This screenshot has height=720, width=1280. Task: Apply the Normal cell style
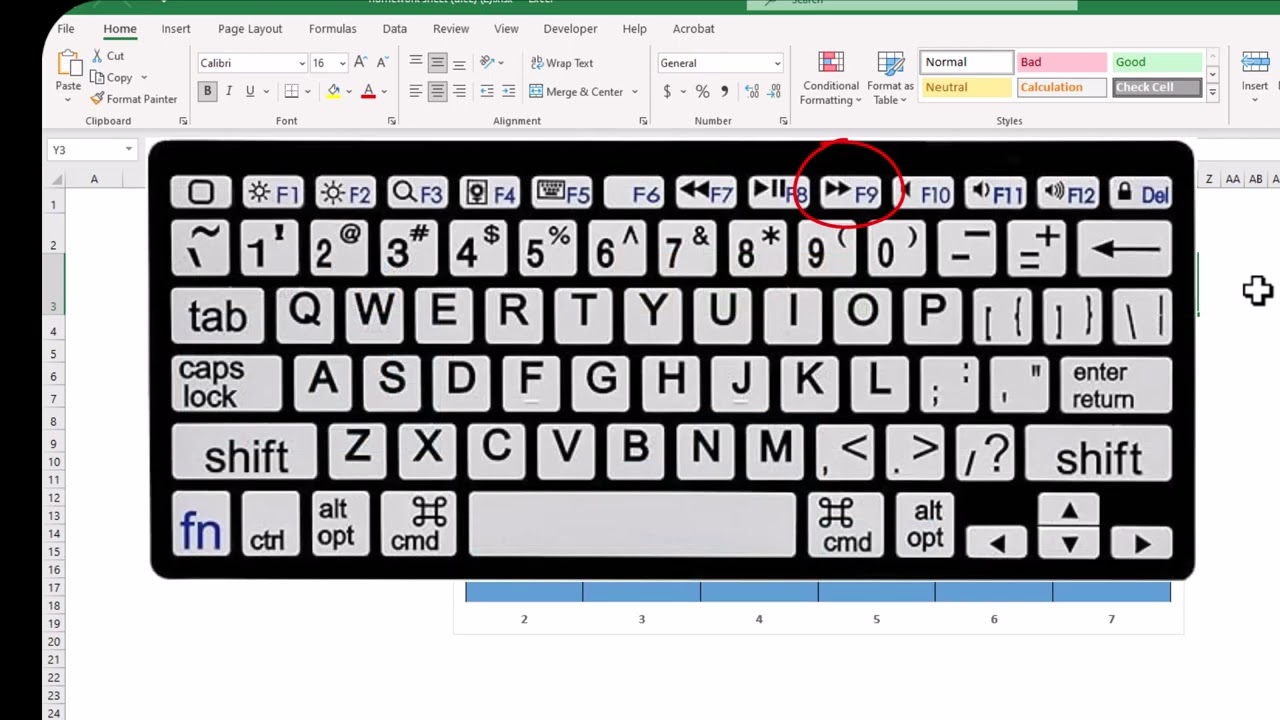pos(966,62)
